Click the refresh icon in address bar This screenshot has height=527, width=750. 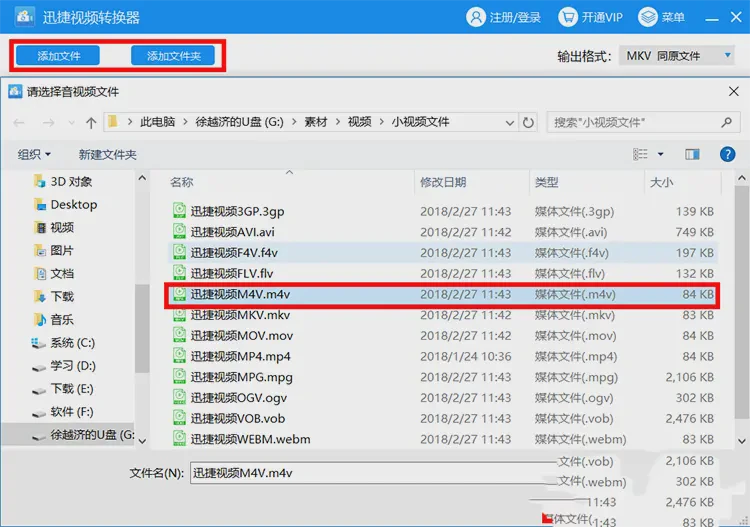[x=529, y=122]
